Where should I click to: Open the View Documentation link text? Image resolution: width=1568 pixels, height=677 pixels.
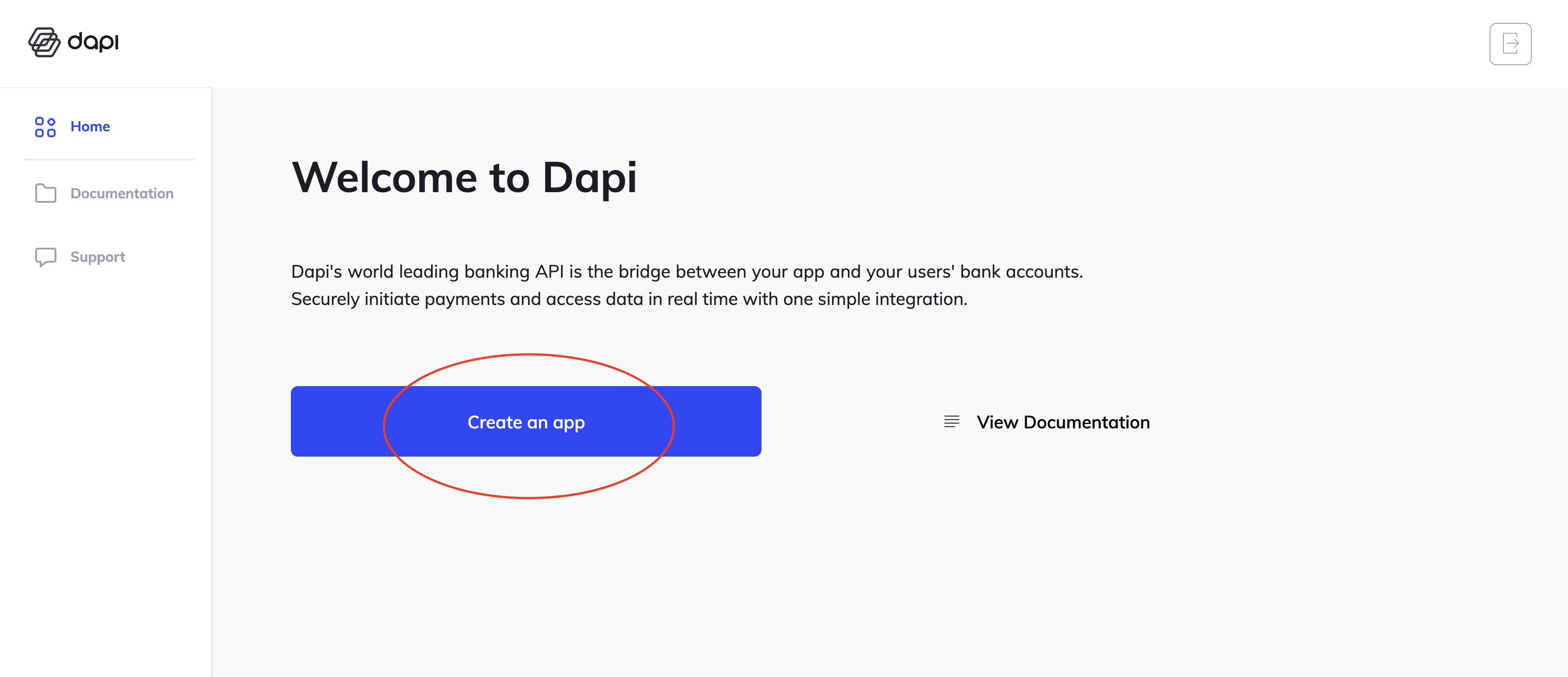[1063, 422]
